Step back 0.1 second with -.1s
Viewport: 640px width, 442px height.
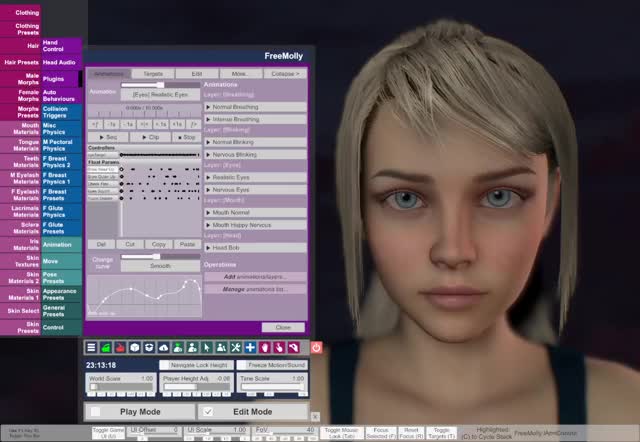point(128,124)
